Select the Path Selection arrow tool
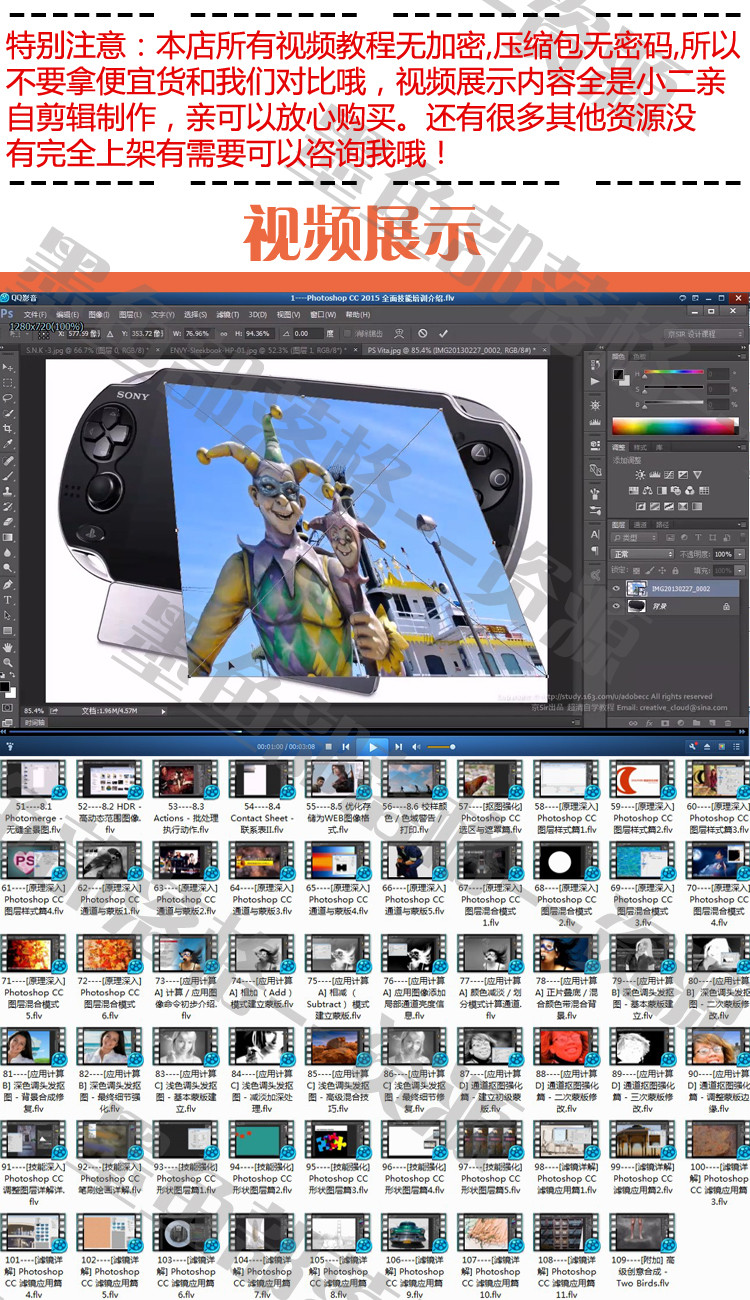 (8, 616)
